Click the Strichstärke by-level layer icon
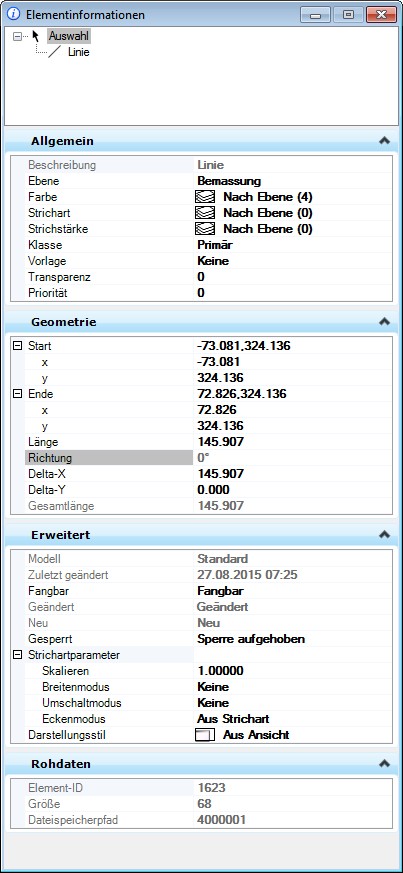 click(205, 229)
